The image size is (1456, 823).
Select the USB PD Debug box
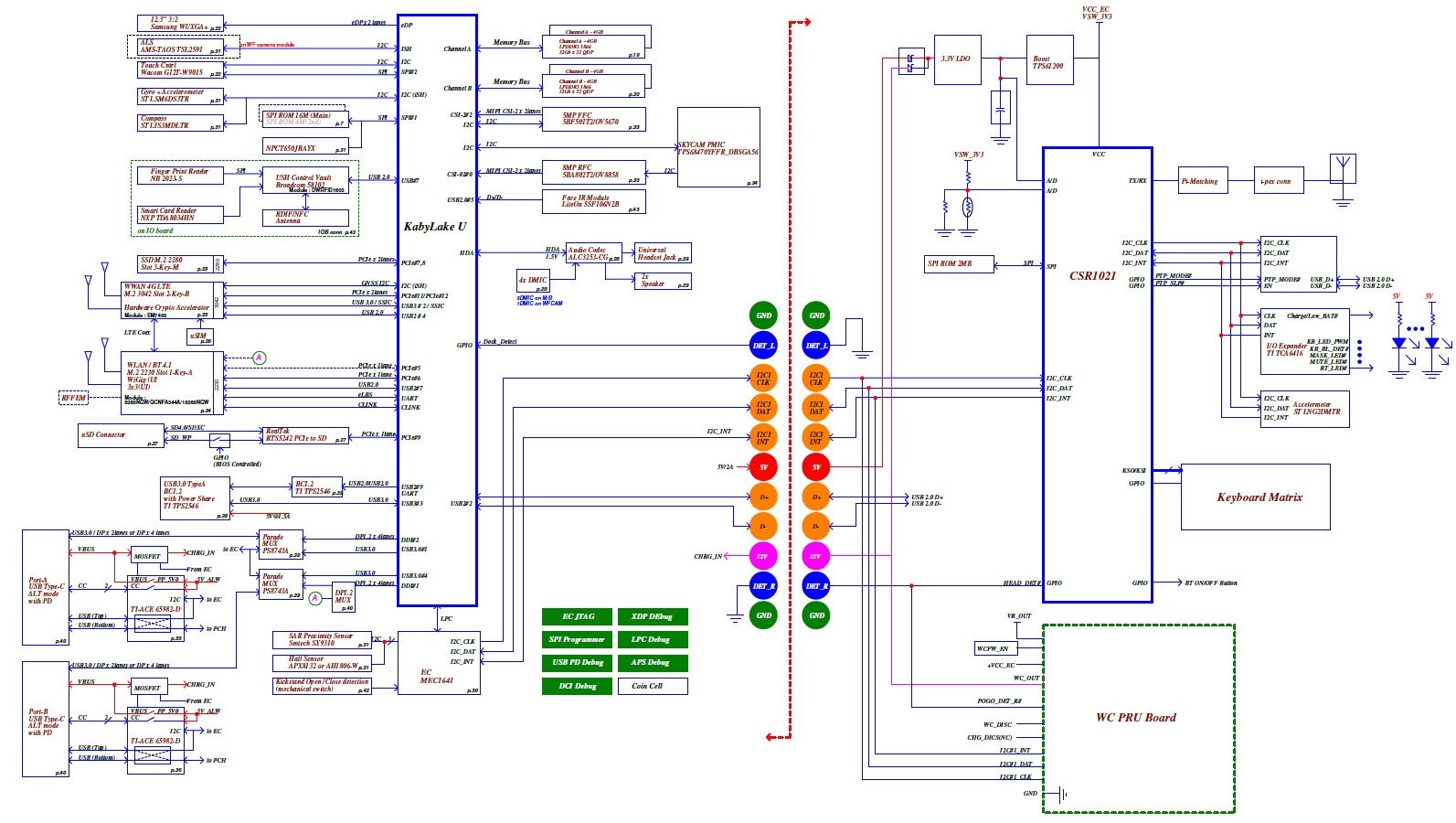pos(577,662)
